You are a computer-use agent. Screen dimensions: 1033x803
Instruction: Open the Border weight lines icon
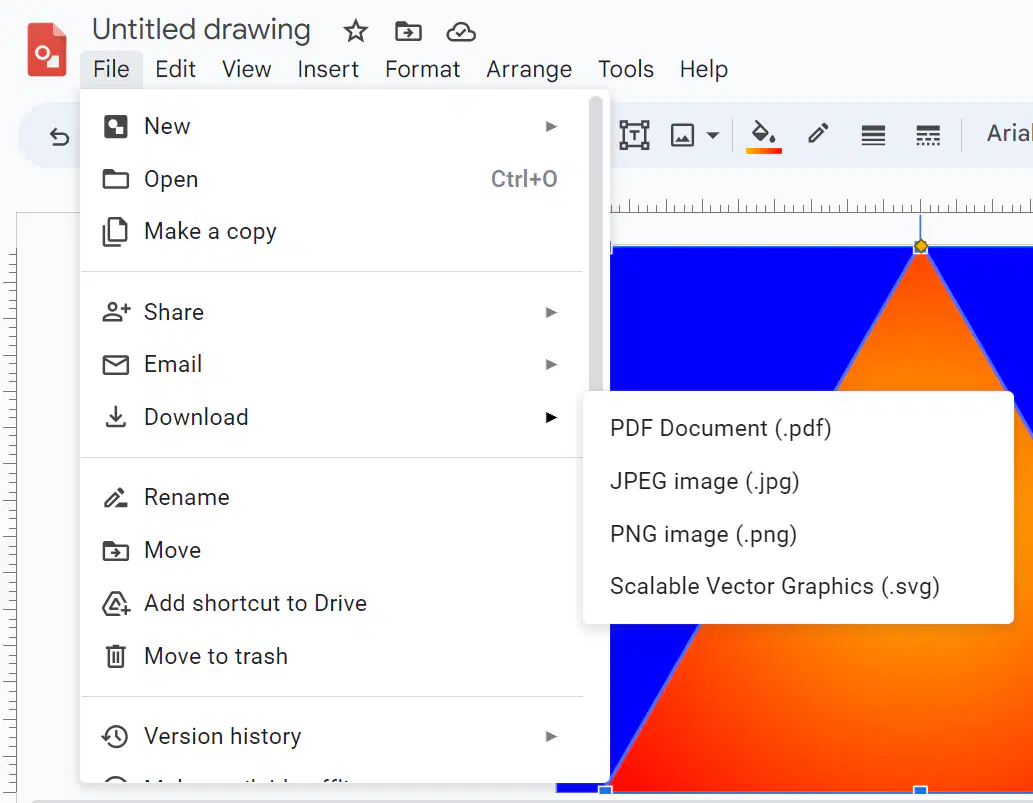pos(873,136)
